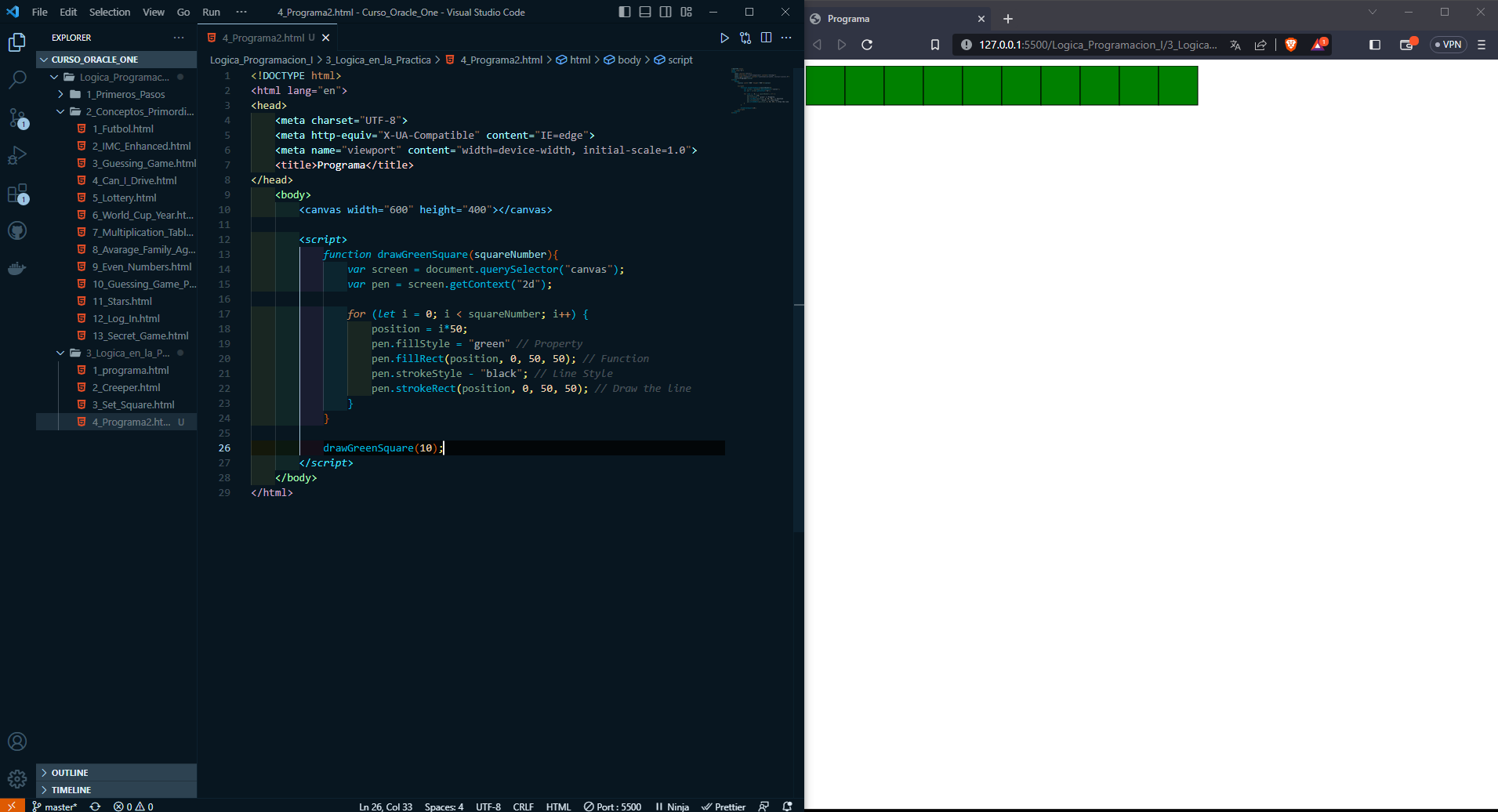The width and height of the screenshot is (1498, 812).
Task: Open errors and warnings count in status bar
Action: (133, 807)
